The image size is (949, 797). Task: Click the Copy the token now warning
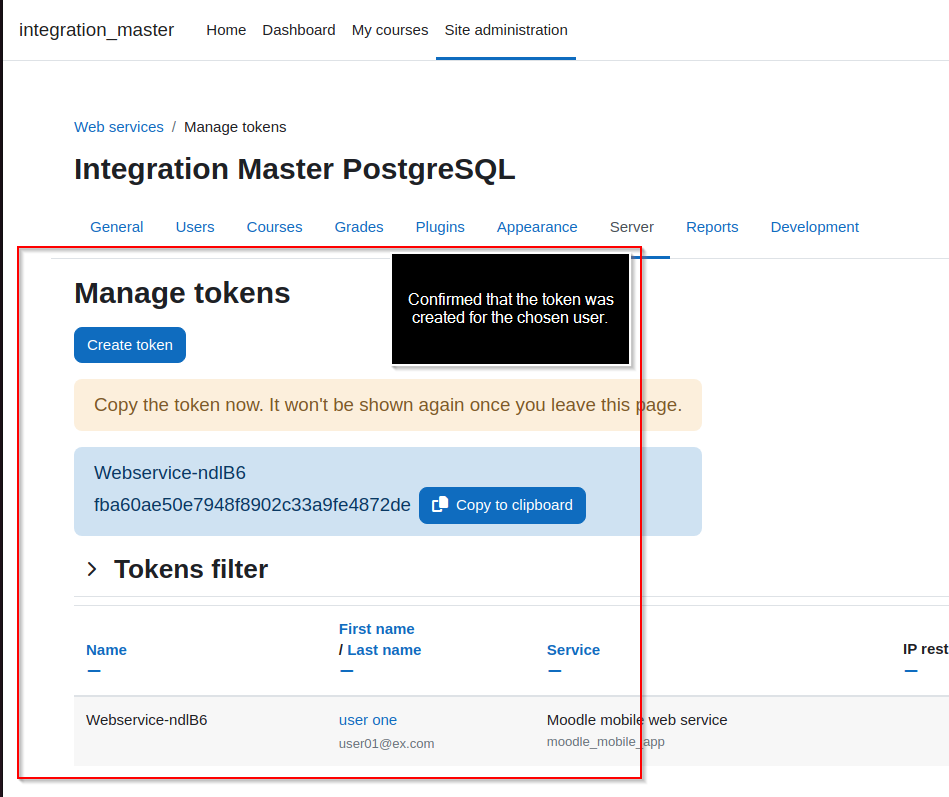(387, 405)
